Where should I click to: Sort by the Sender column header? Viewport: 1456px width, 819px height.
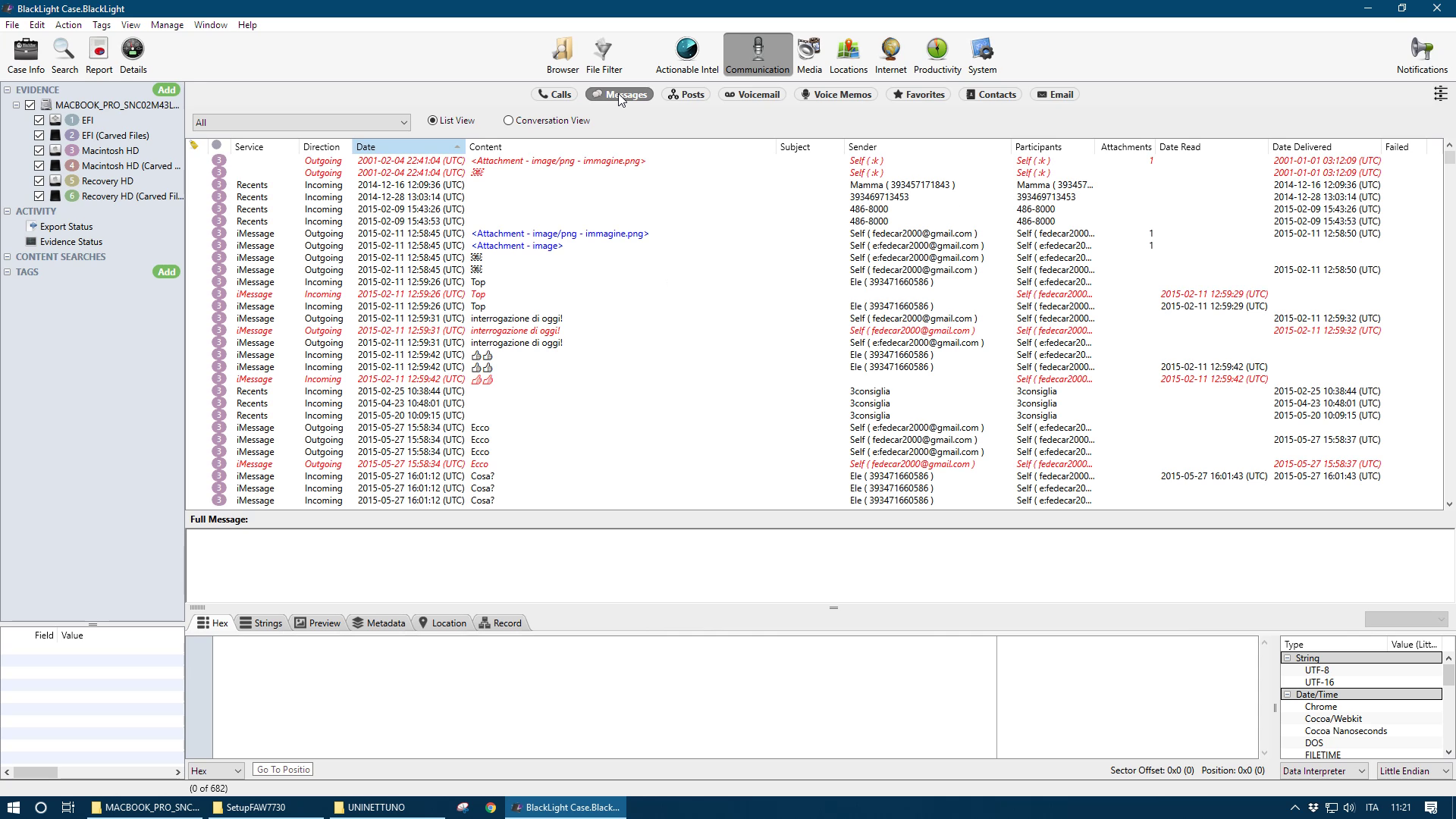pos(927,147)
